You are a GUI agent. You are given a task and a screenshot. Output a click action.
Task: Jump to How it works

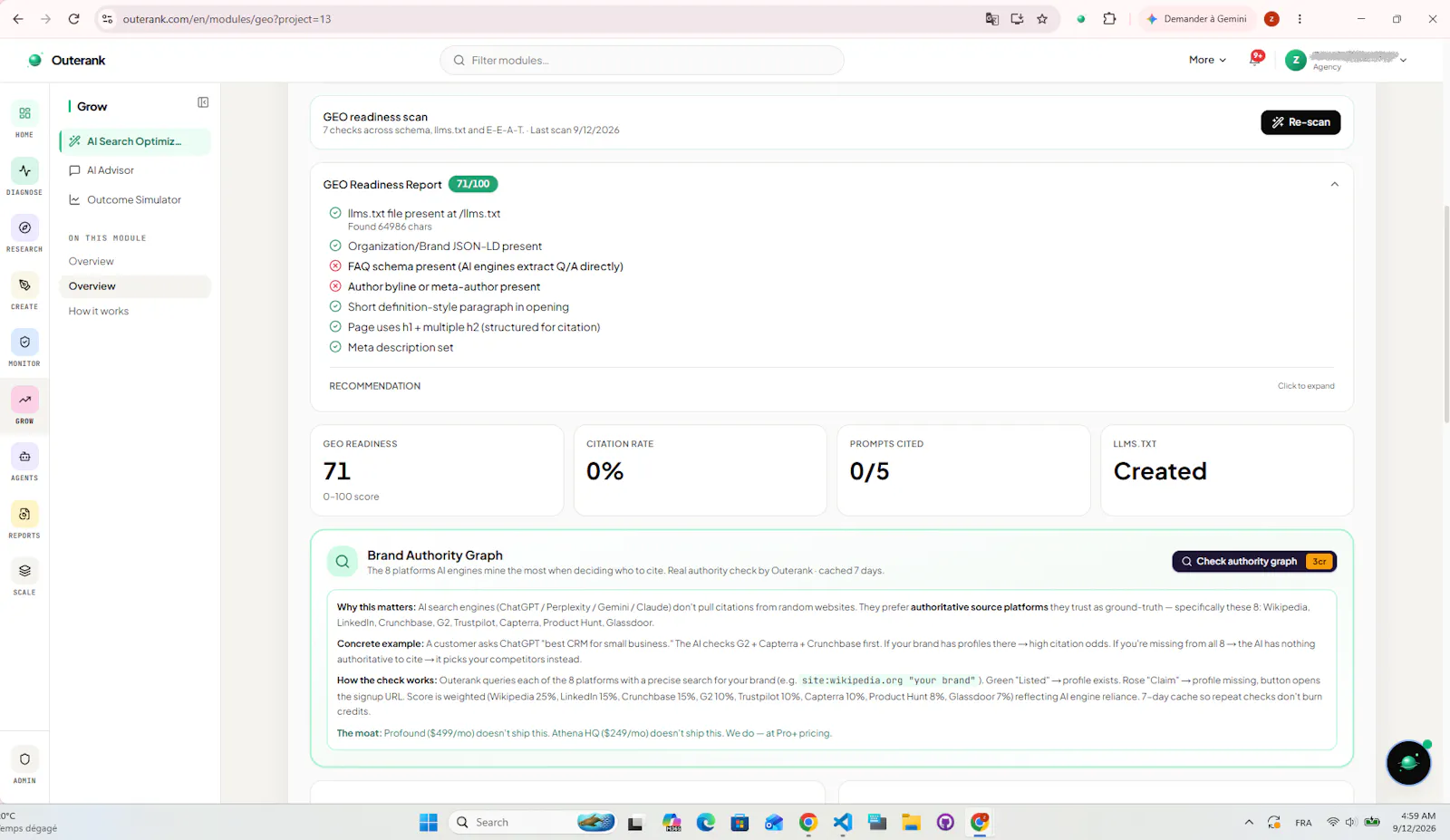click(99, 311)
